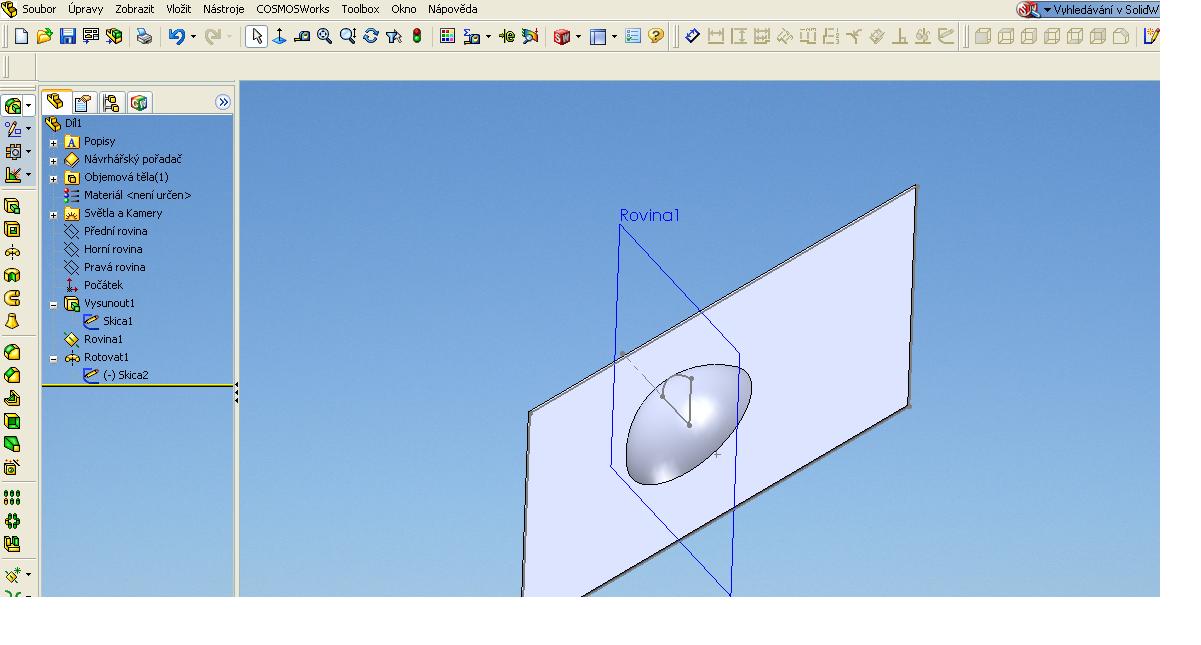Click the Vyhledávání v SolidWorks search field
Image resolution: width=1201 pixels, height=645 pixels.
[1103, 10]
